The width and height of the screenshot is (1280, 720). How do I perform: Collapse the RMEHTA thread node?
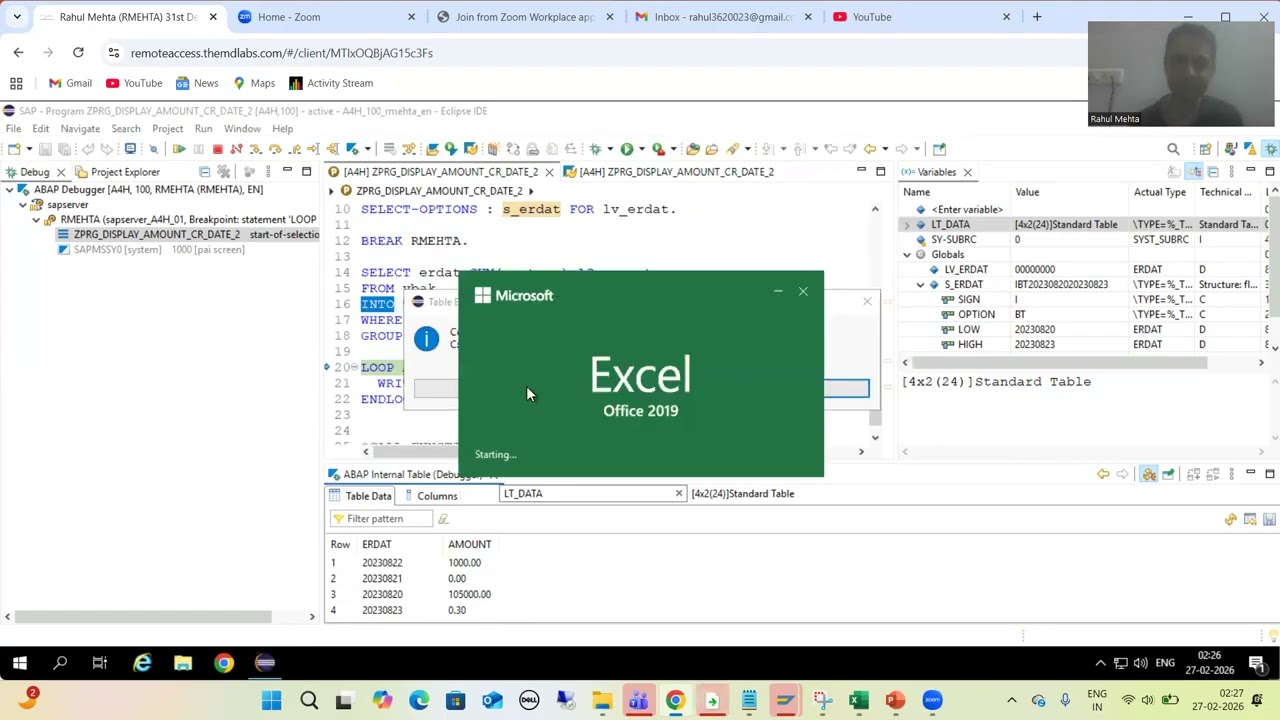click(37, 220)
